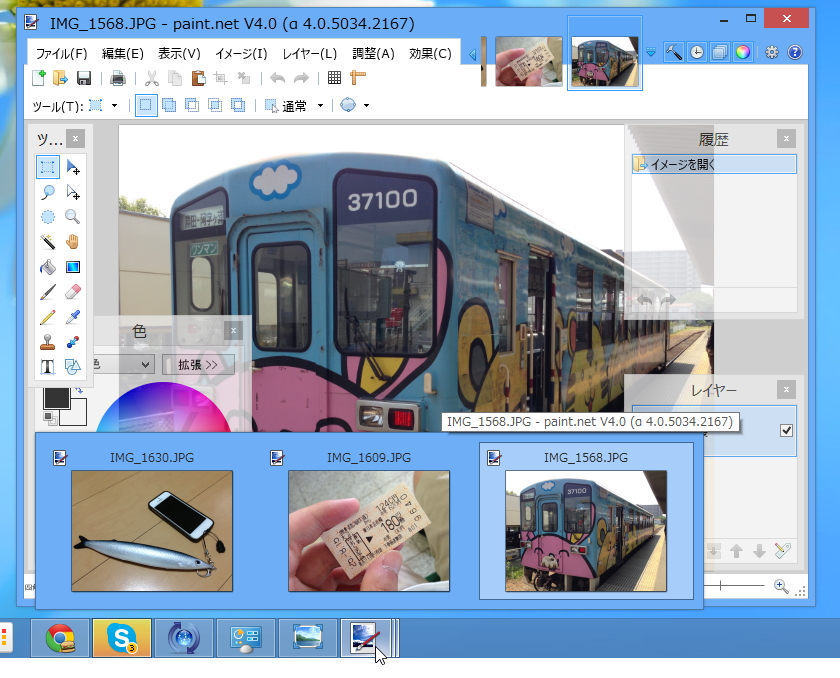Click the Open file toolbar icon
Viewport: 840px width, 678px height.
(x=60, y=78)
